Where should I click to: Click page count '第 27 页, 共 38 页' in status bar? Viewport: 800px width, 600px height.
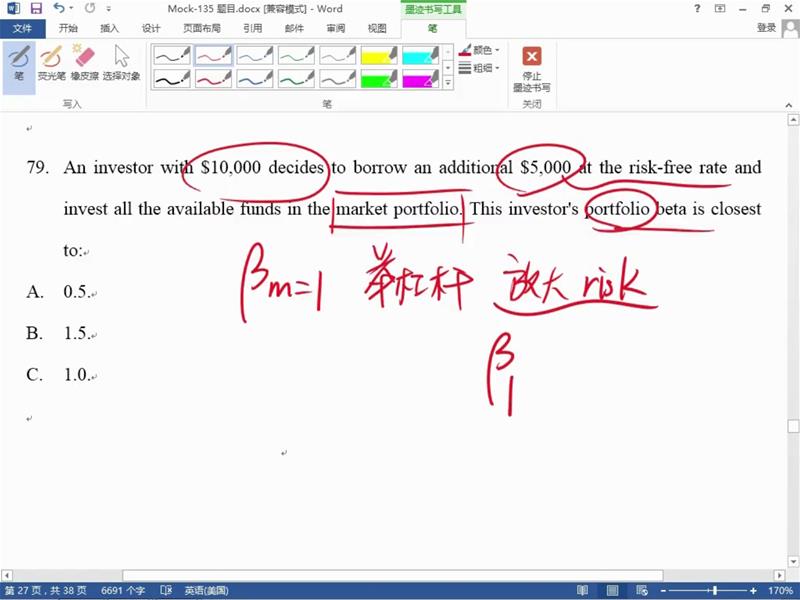pos(46,591)
